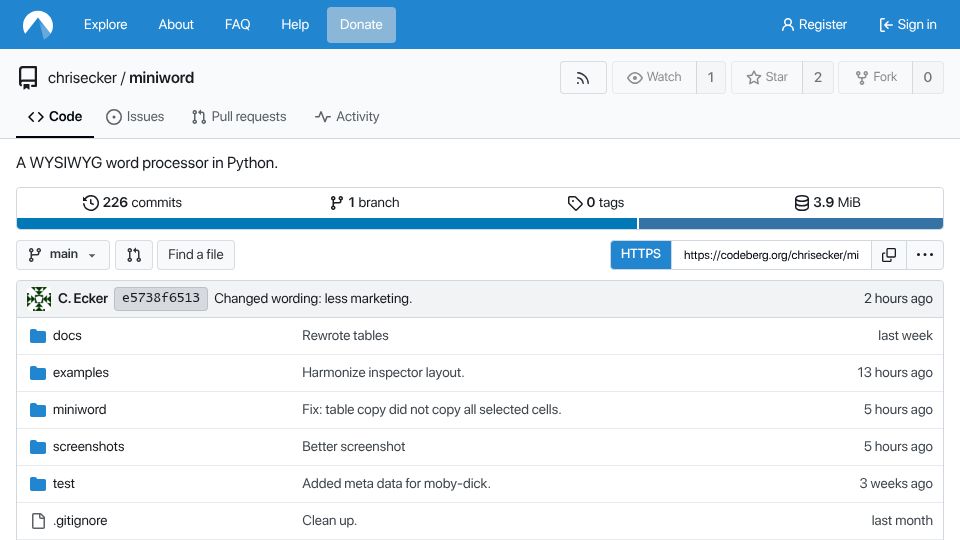Click the examples folder icon

coord(38,373)
